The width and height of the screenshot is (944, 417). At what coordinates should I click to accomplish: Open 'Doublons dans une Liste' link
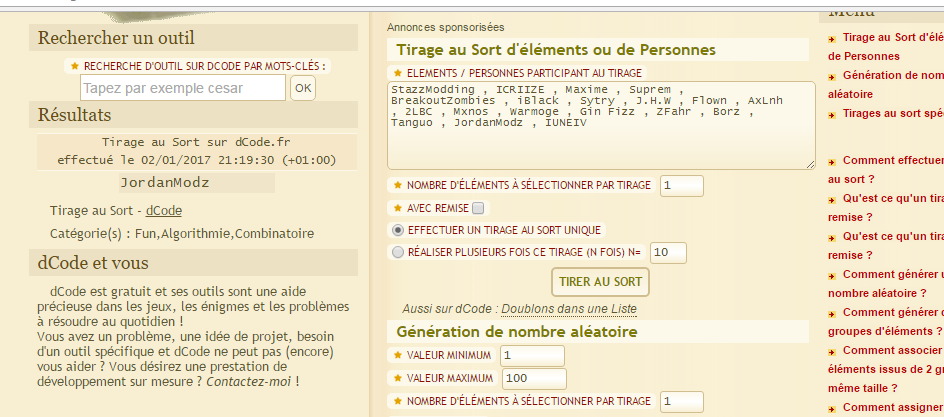pos(569,309)
